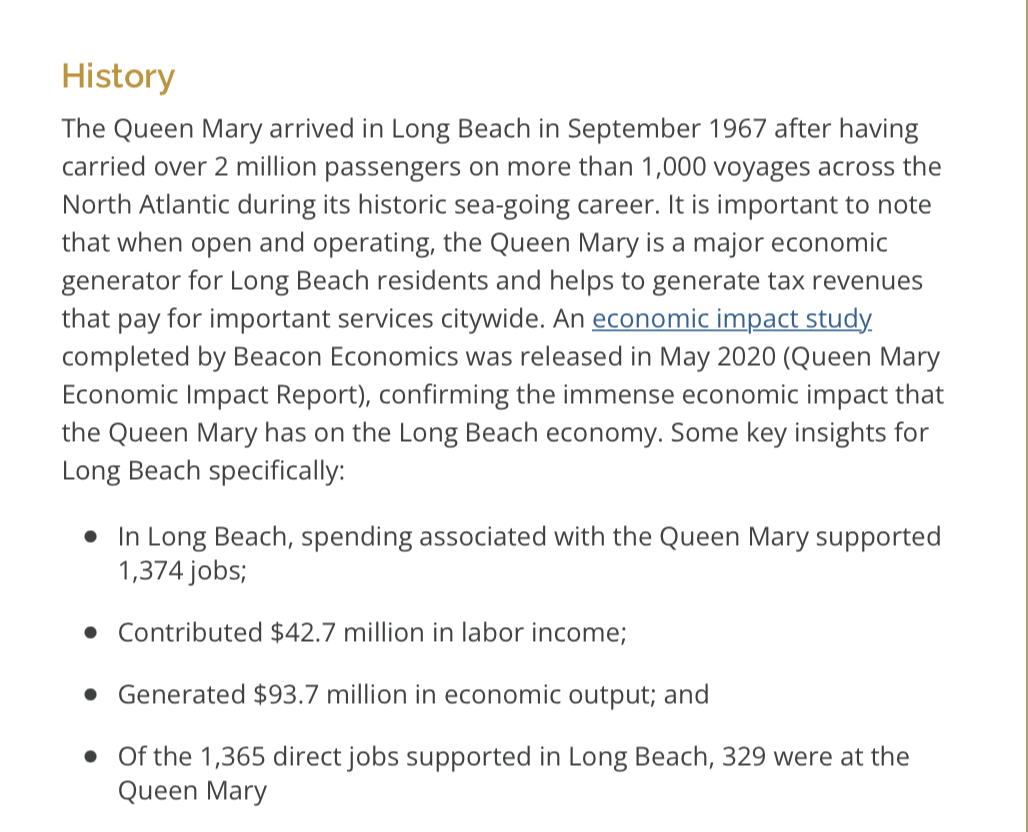Click 'Long Beach specifically:' text

point(203,471)
